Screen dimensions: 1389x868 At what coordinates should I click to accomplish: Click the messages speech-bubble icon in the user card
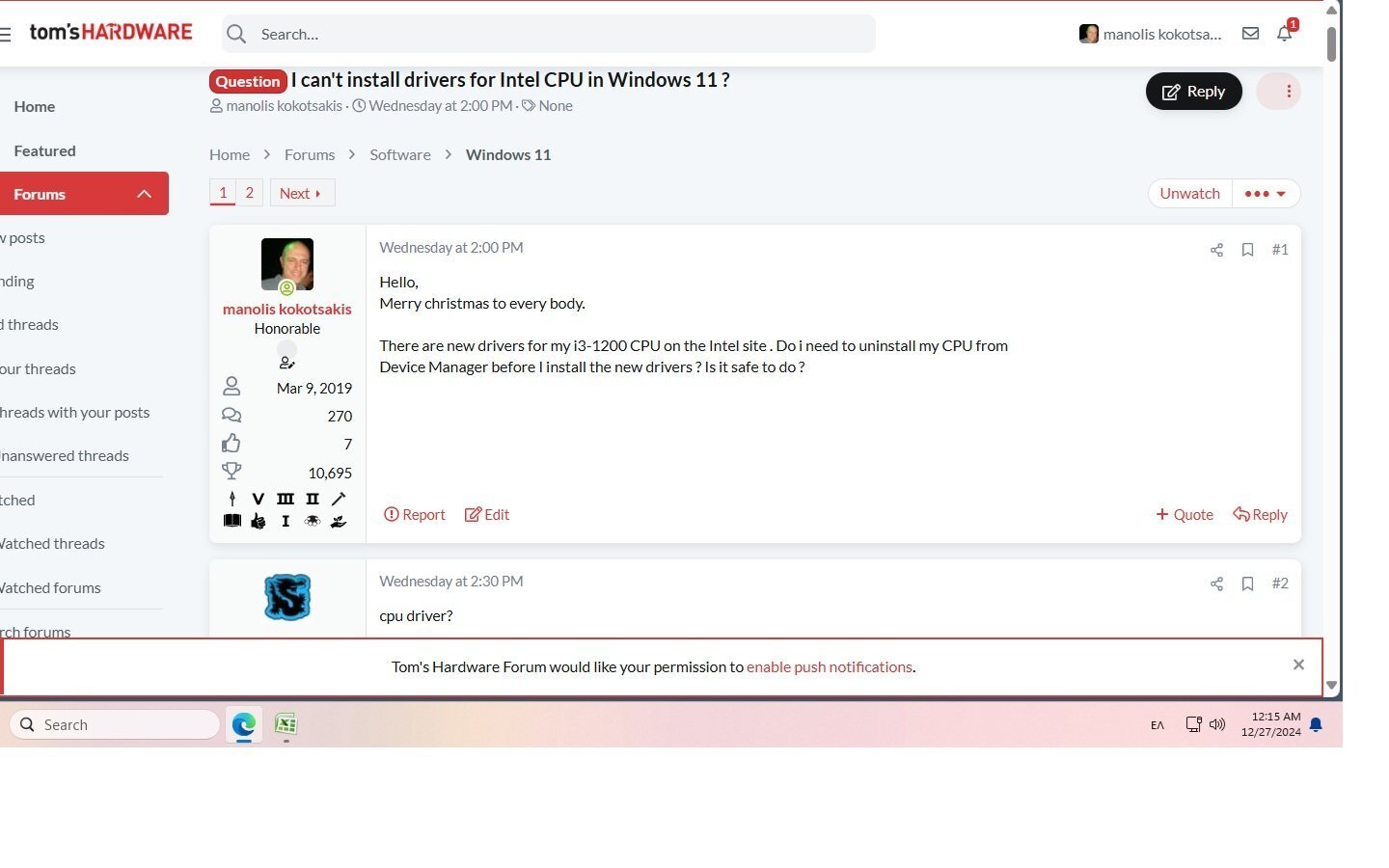231,416
